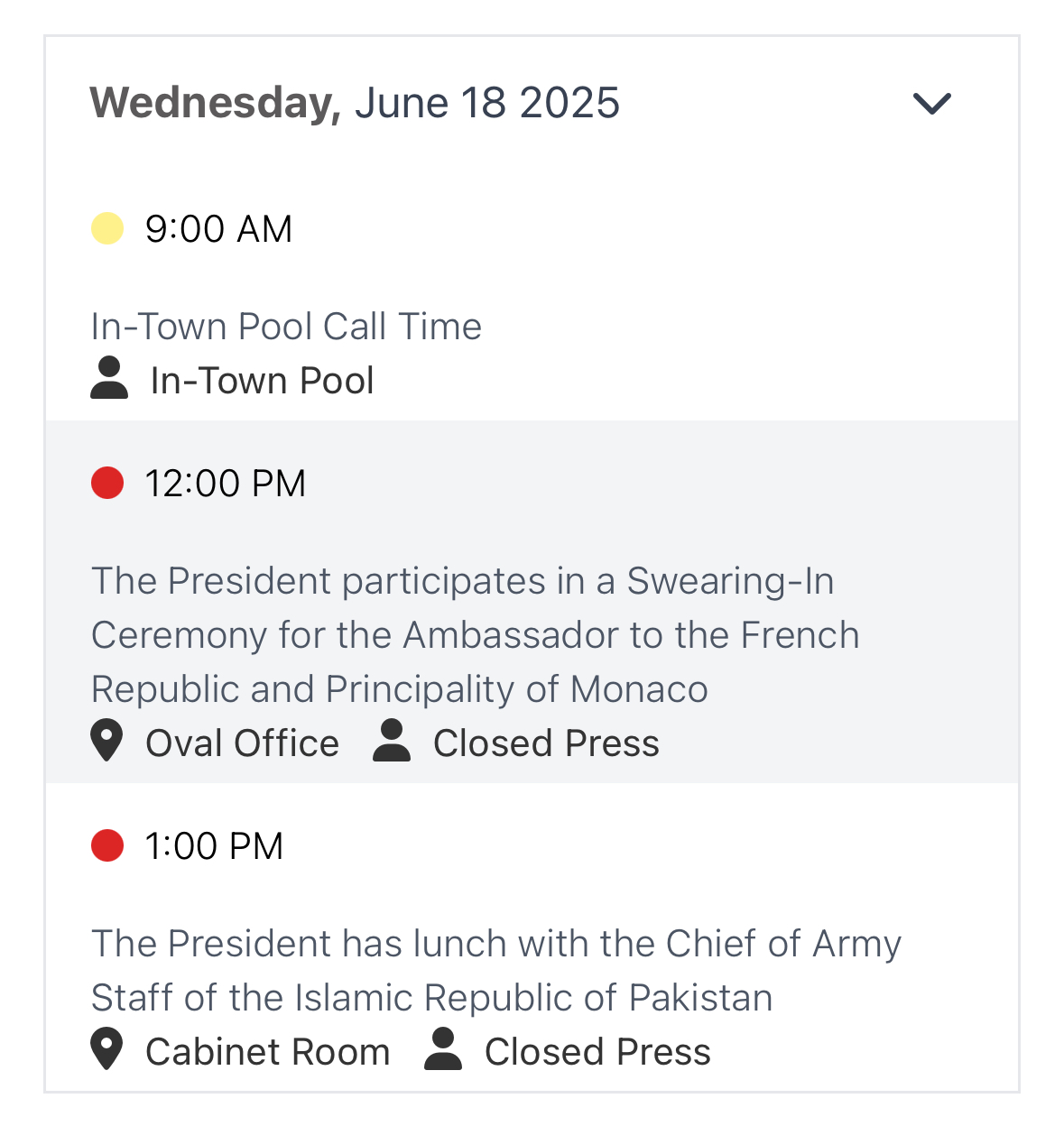Click the In-Town Pool press label

[x=262, y=381]
